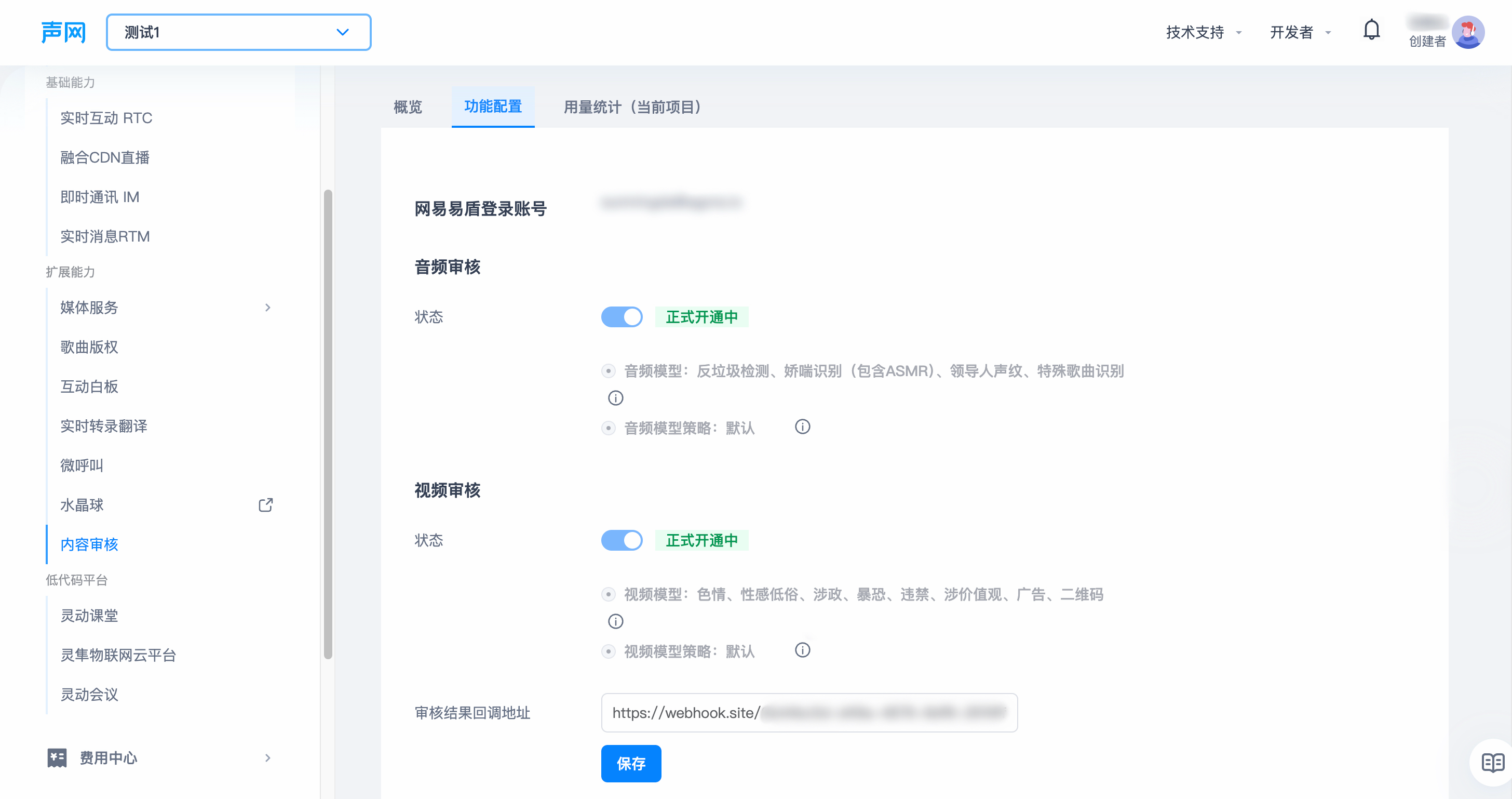
Task: Click the 审核结果回调地址 input field
Action: click(809, 712)
